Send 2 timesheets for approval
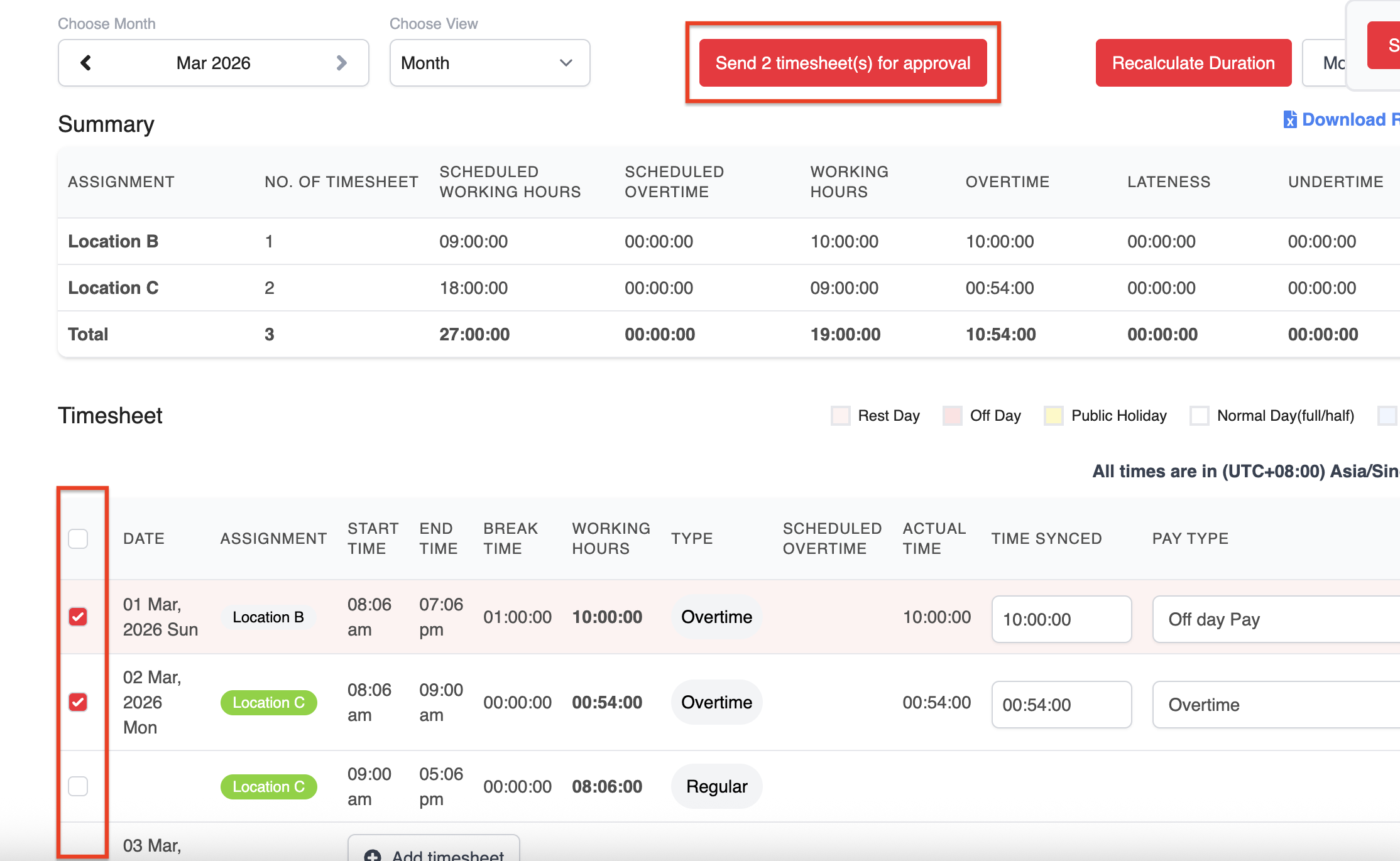 (x=843, y=63)
